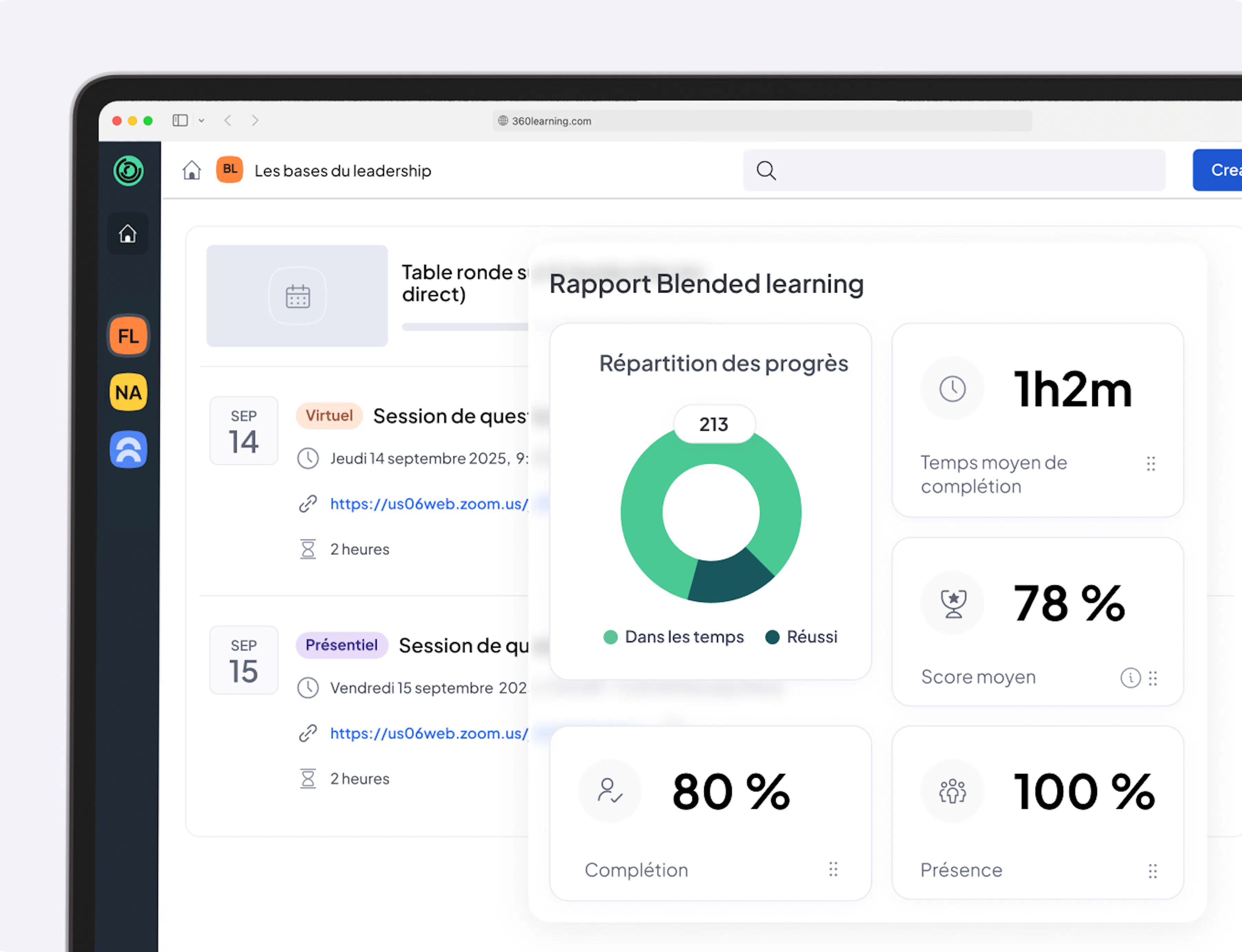Click the search input field
This screenshot has height=952, width=1242.
(x=954, y=170)
